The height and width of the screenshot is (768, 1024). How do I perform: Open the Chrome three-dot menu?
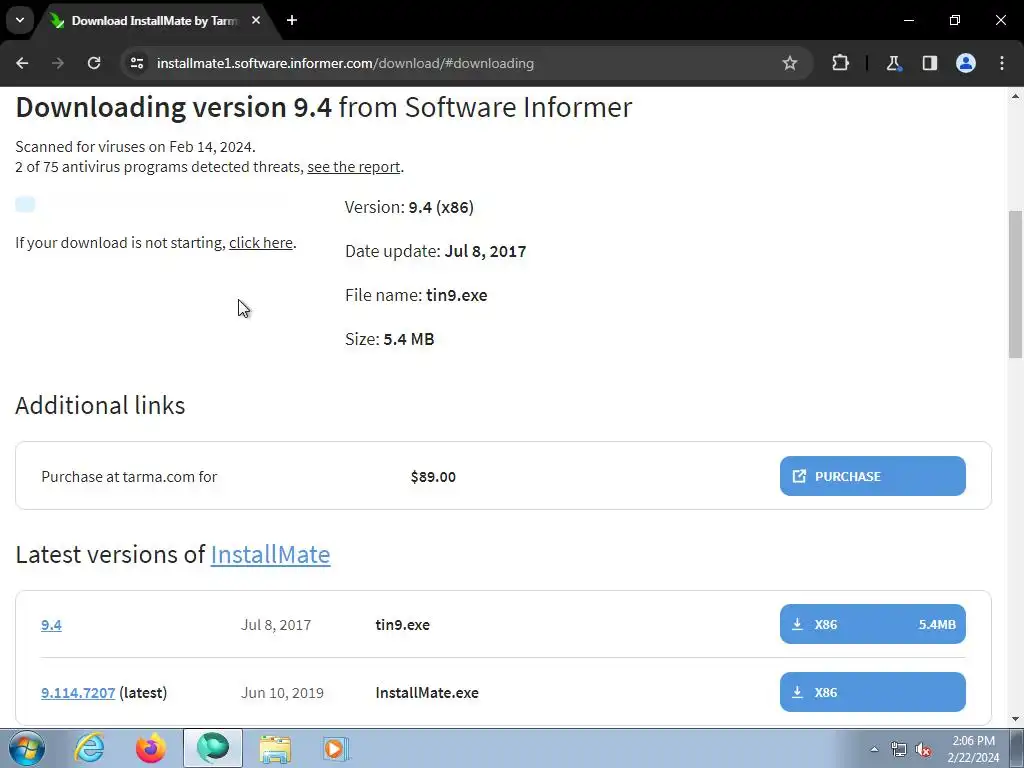[x=1002, y=63]
